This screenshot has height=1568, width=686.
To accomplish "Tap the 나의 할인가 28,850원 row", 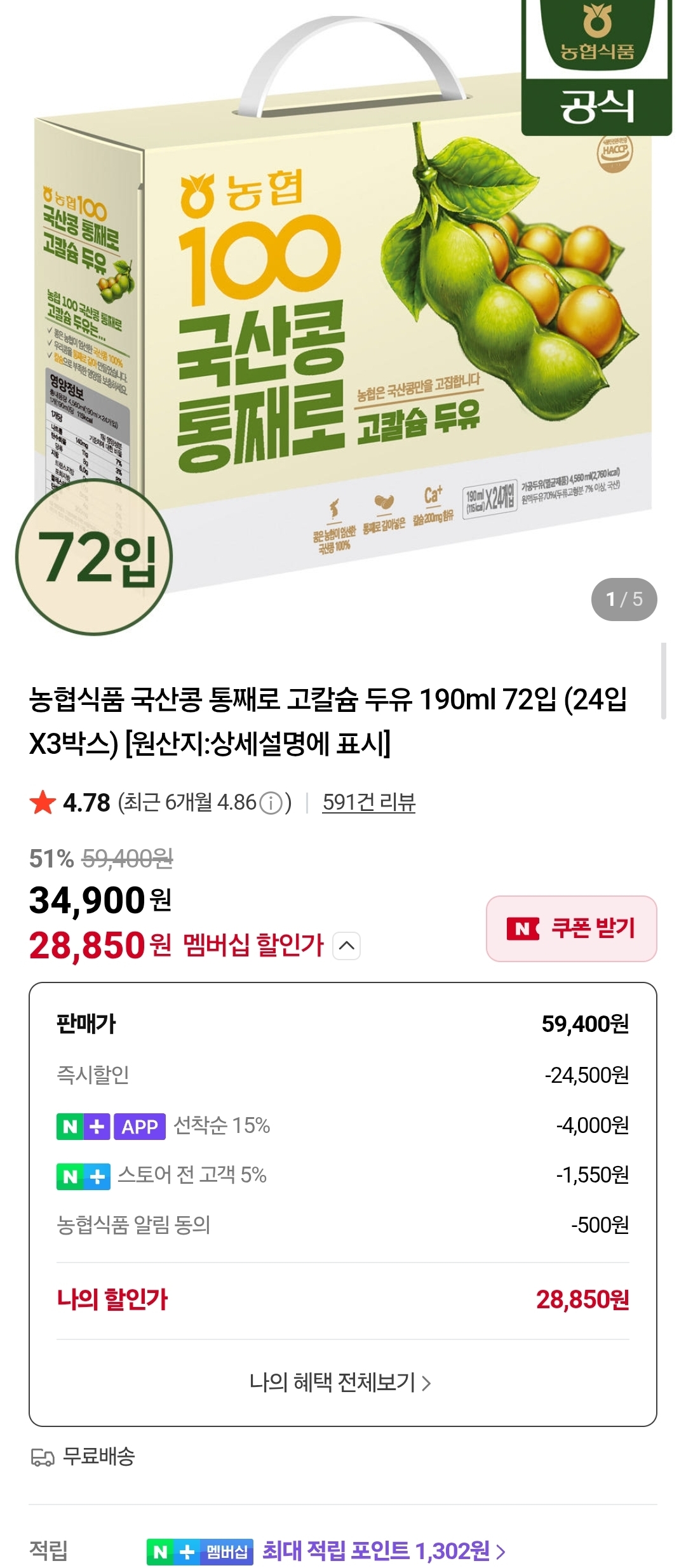I will [342, 1300].
